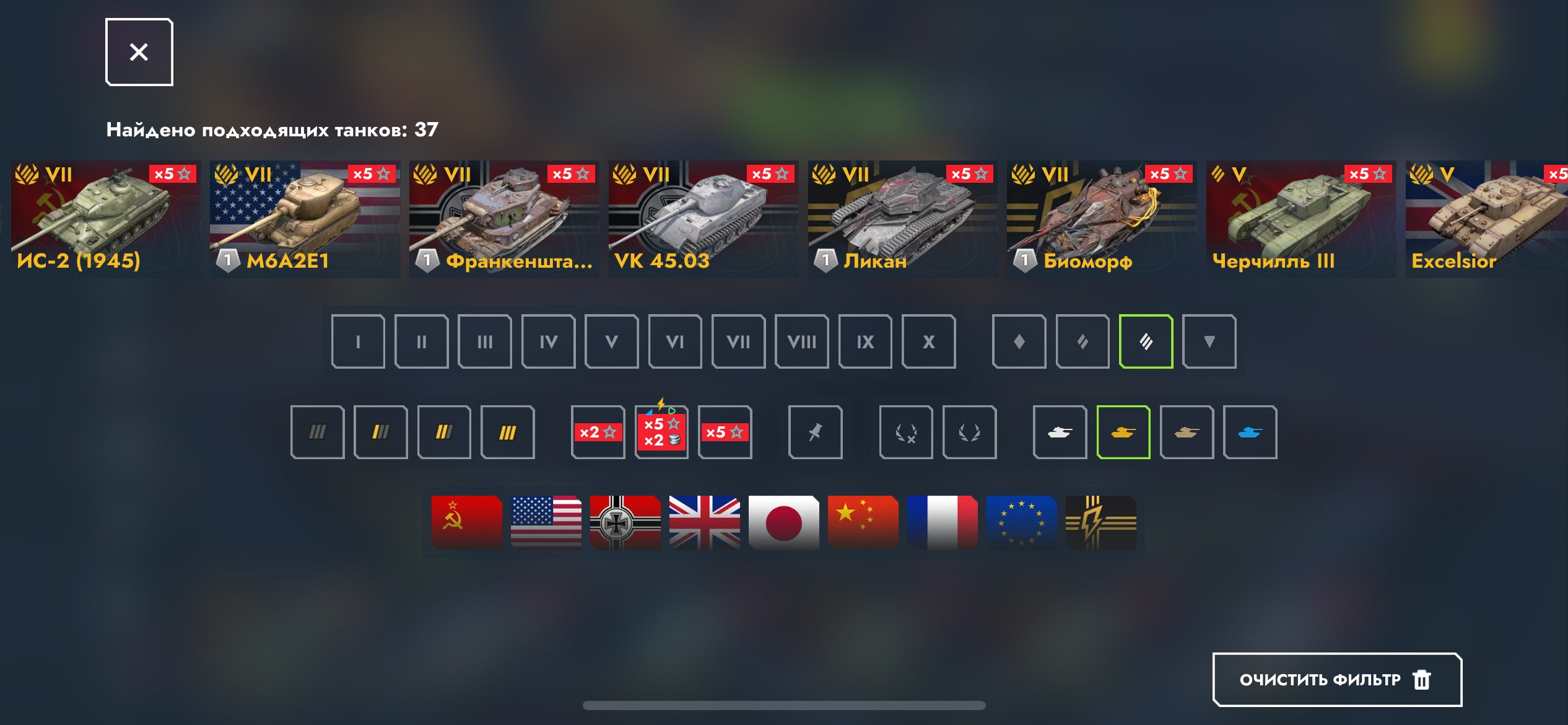1568x725 pixels.
Task: Toggle the tier VII filter
Action: tap(739, 341)
